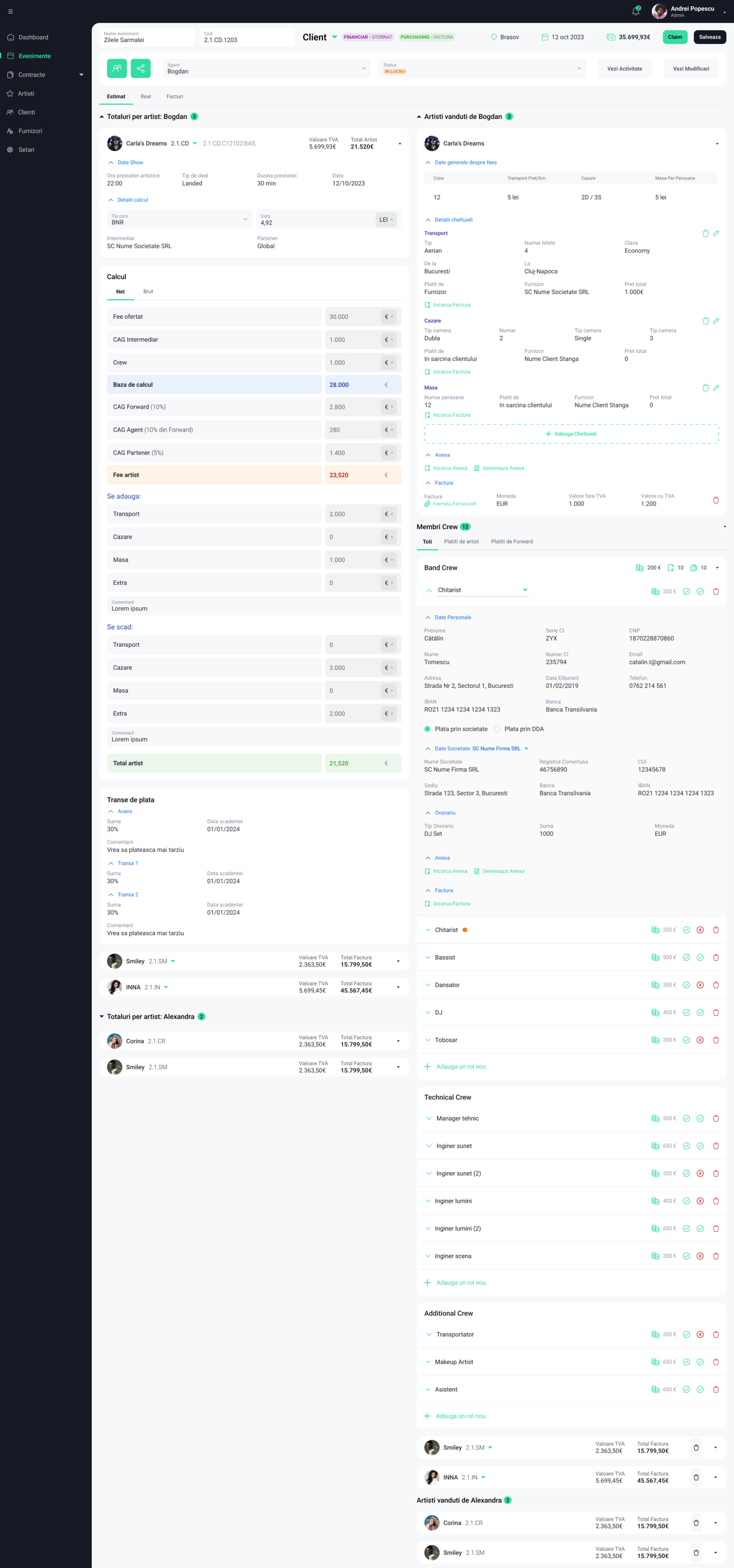This screenshot has height=1568, width=734.
Task: Edit the Cazare expense via pencil icon
Action: (716, 321)
